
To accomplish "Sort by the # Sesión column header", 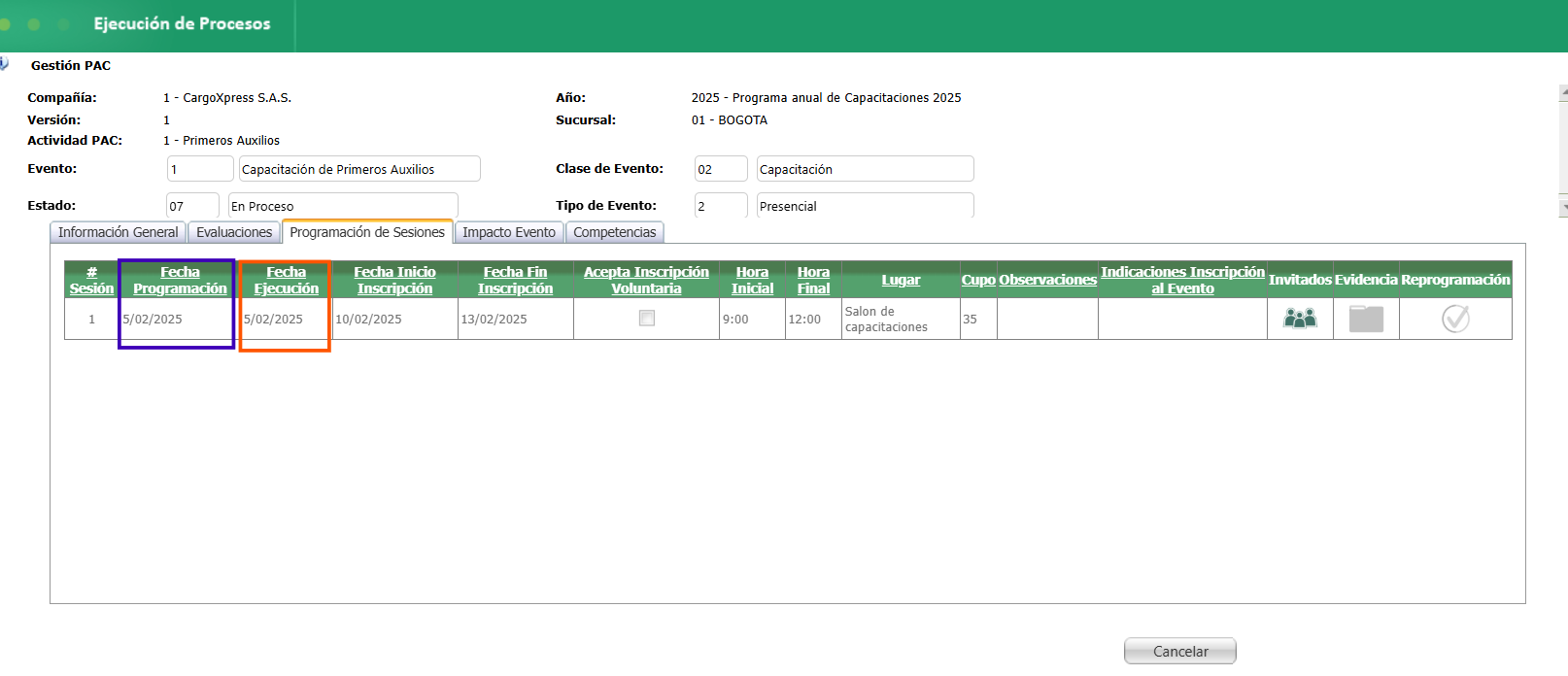I will pos(91,280).
